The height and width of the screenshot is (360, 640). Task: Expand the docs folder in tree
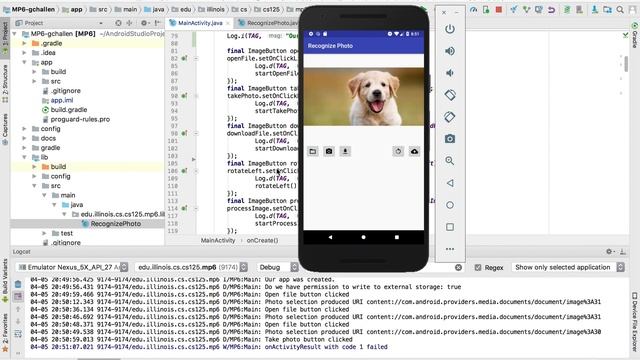pyautogui.click(x=24, y=138)
